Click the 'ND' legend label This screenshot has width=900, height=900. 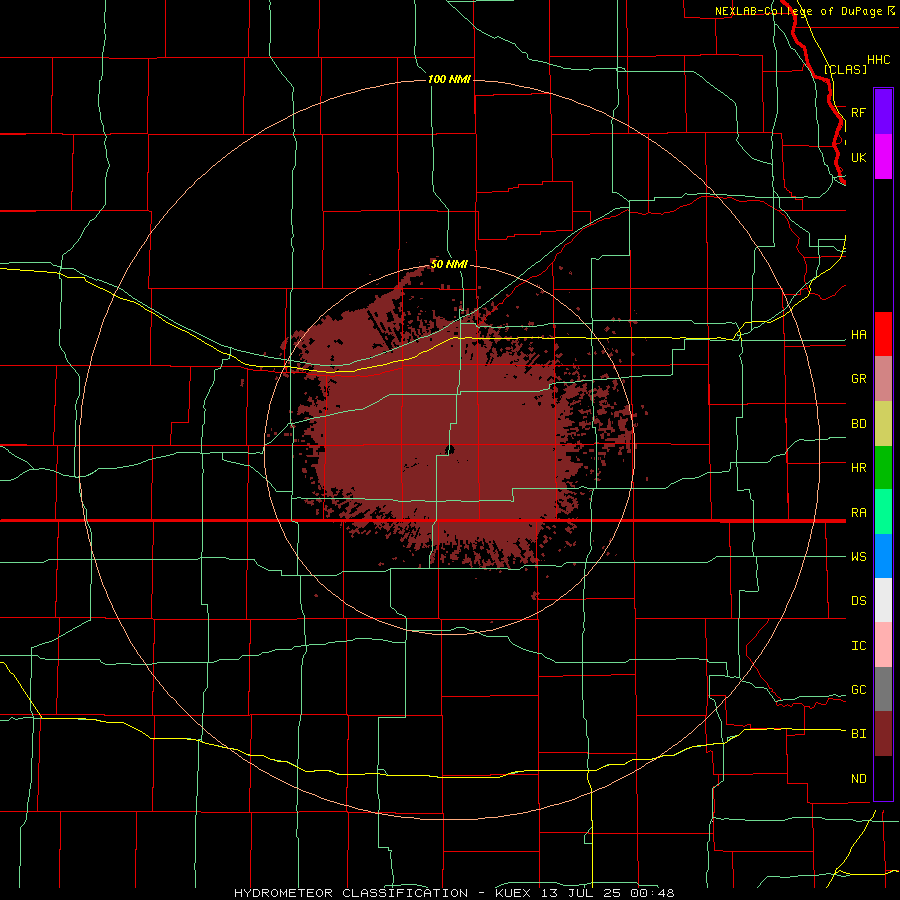click(859, 779)
